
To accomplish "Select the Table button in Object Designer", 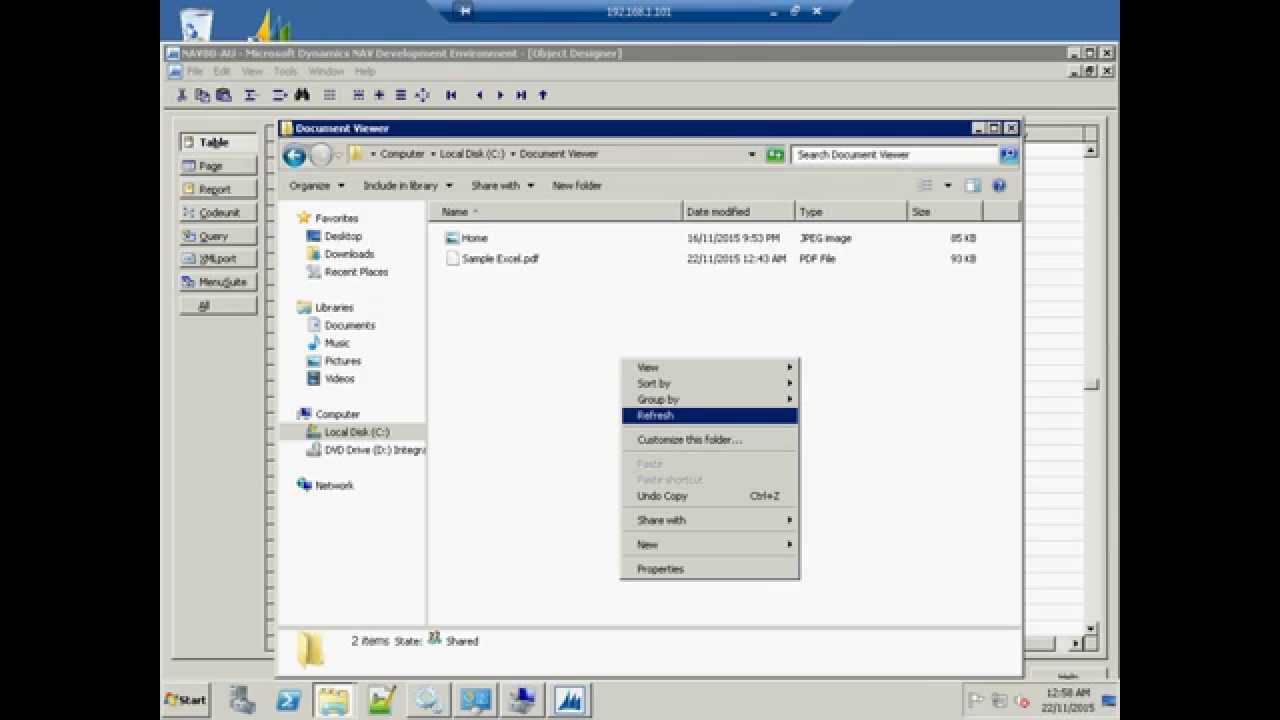I will [218, 143].
